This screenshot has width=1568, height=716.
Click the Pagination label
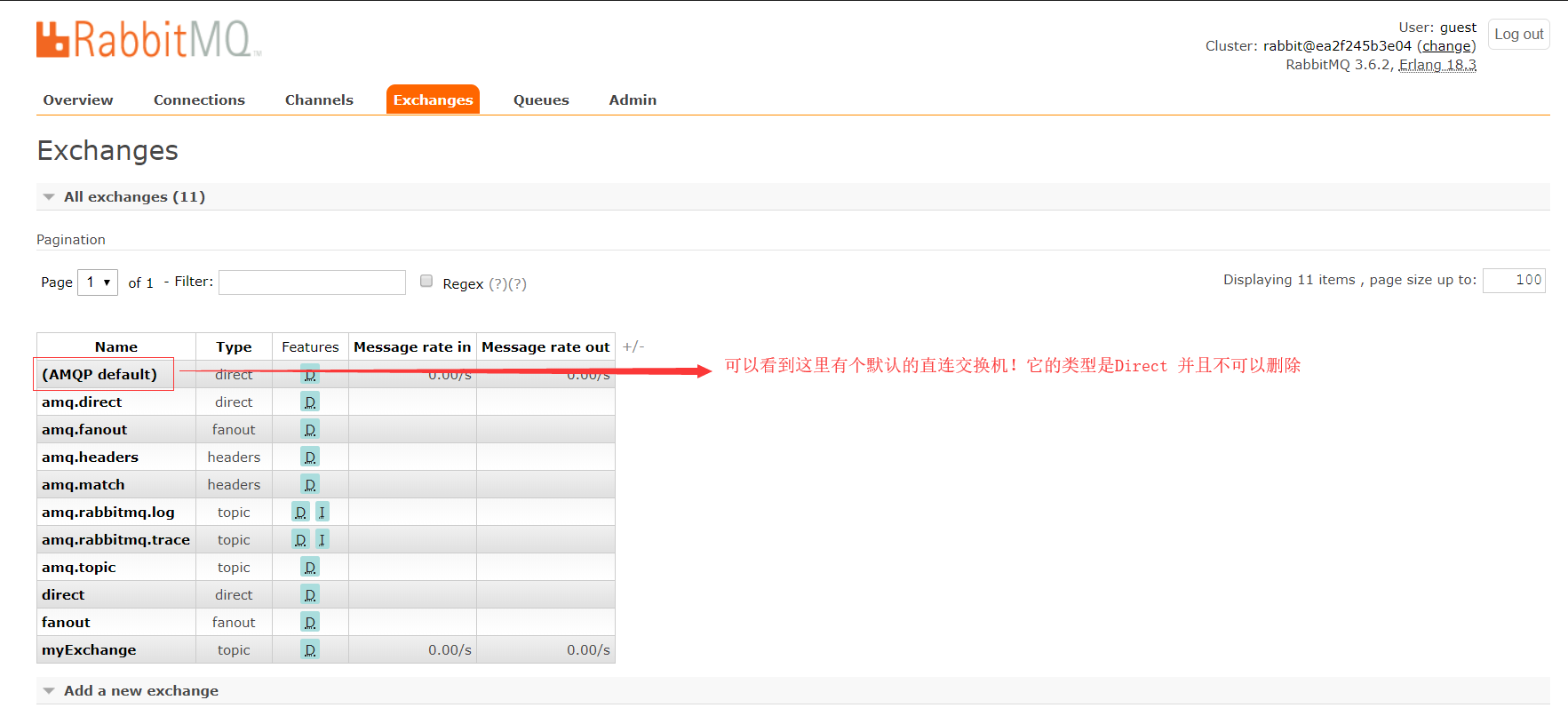pyautogui.click(x=71, y=240)
